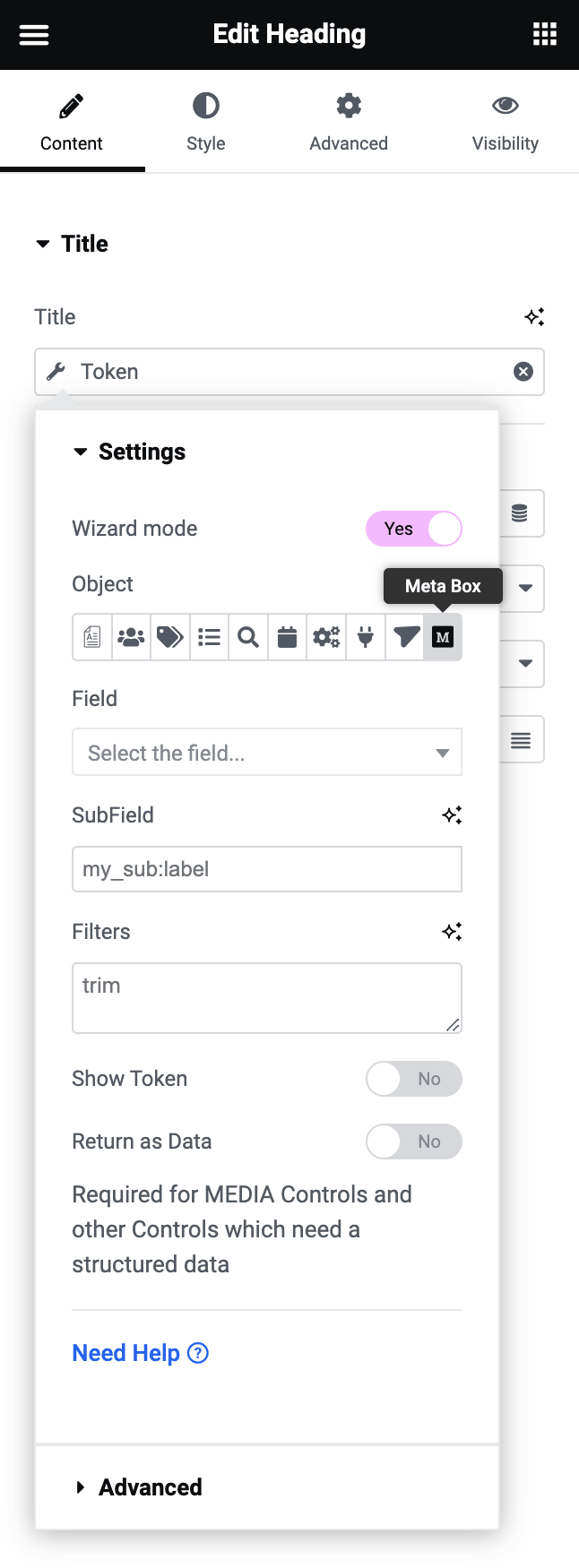
Task: Switch to the Style tab
Action: click(x=205, y=123)
